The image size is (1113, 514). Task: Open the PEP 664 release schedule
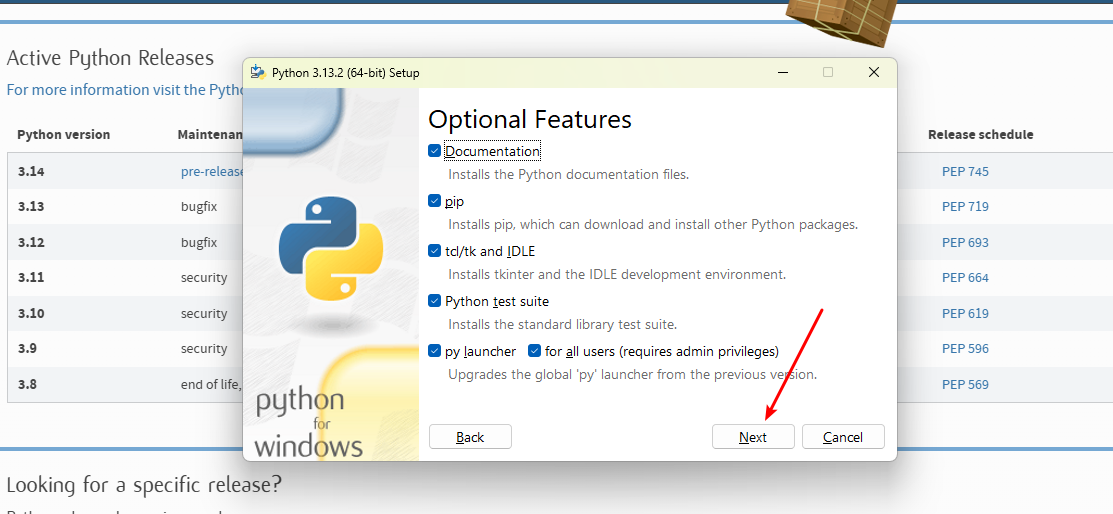[x=964, y=277]
